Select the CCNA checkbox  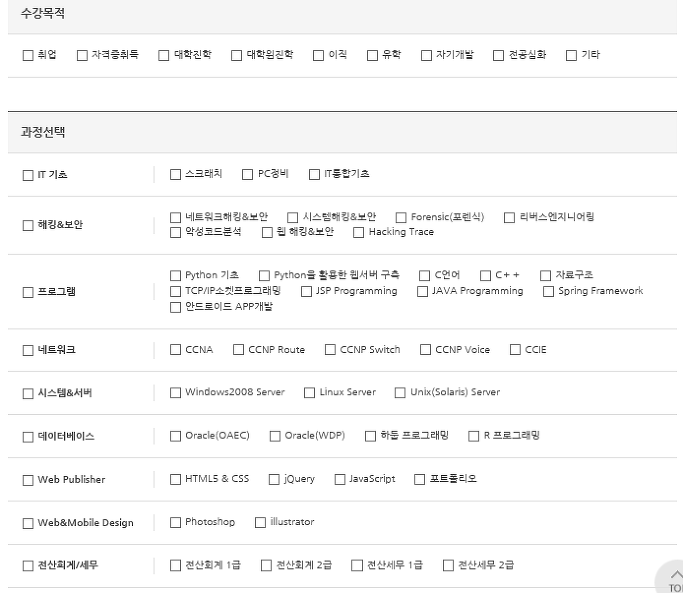(x=176, y=349)
